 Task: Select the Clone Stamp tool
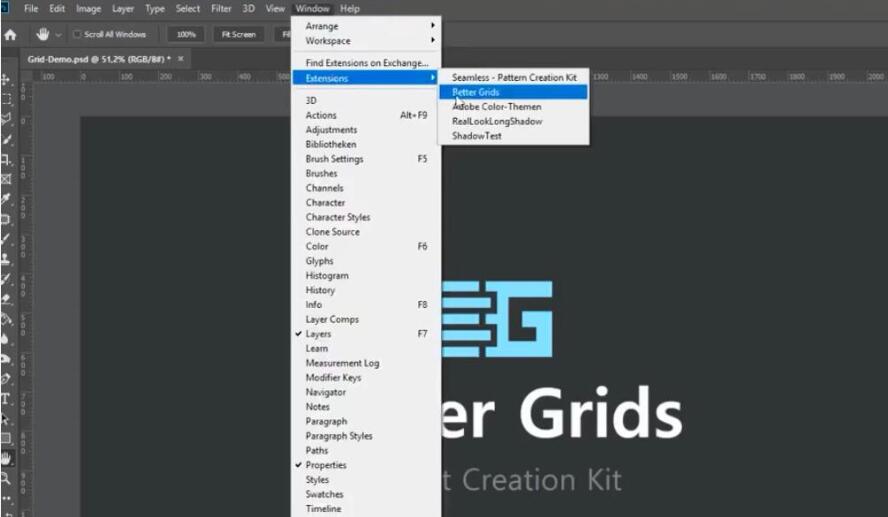pos(6,259)
